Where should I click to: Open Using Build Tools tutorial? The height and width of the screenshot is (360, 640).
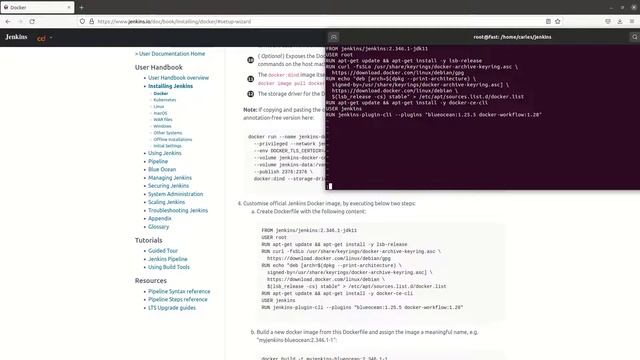point(169,267)
